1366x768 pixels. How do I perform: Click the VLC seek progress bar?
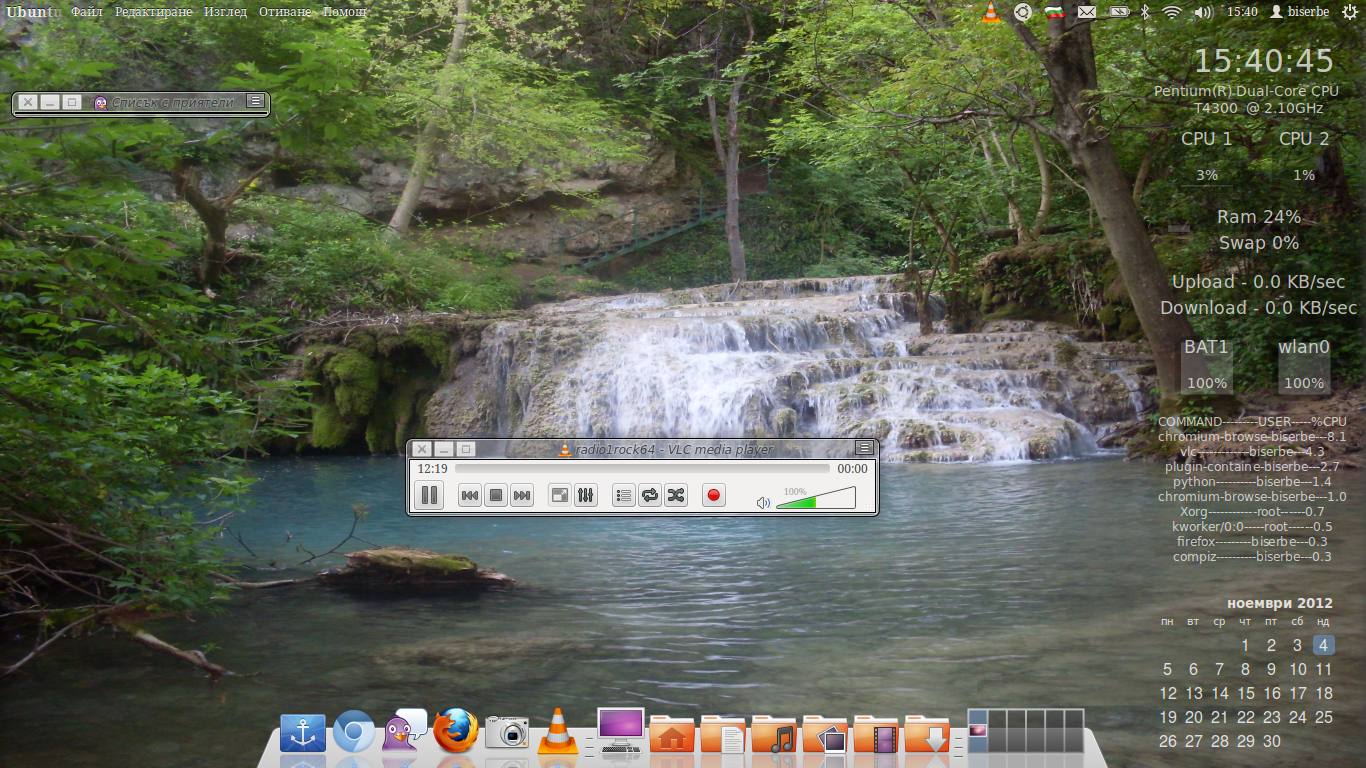coord(642,468)
